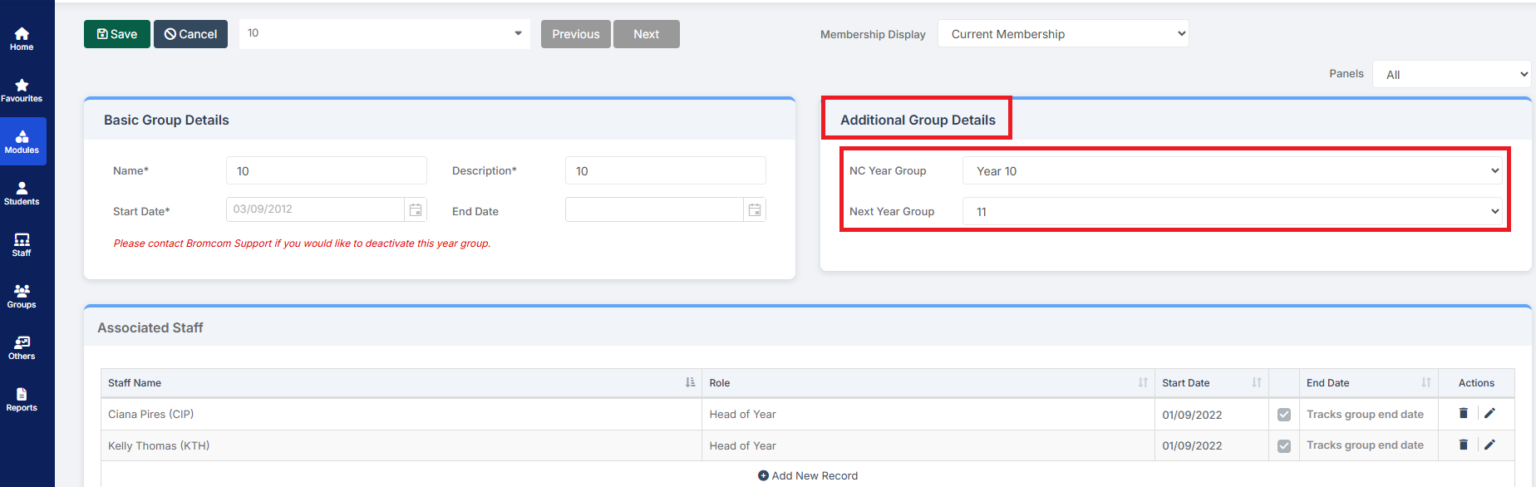Open the Staff sidebar icon
Screen dimensions: 1536x487
click(22, 245)
